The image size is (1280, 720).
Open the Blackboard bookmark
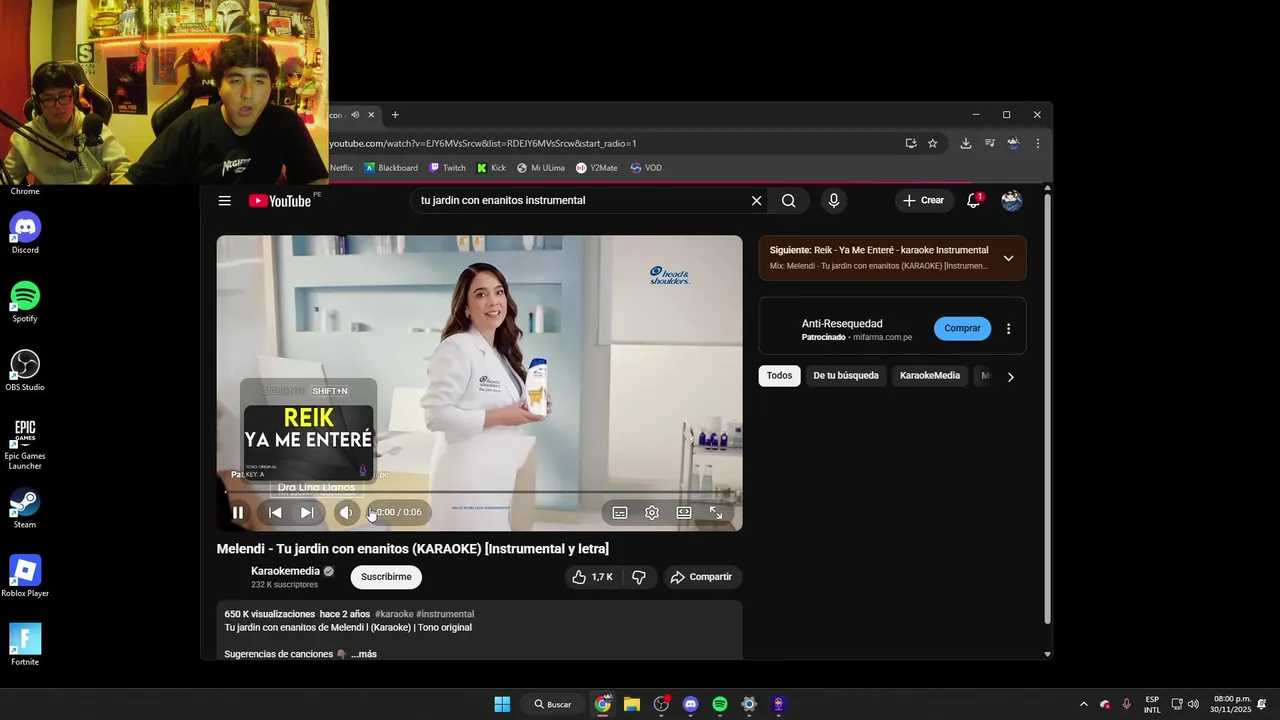tap(391, 168)
